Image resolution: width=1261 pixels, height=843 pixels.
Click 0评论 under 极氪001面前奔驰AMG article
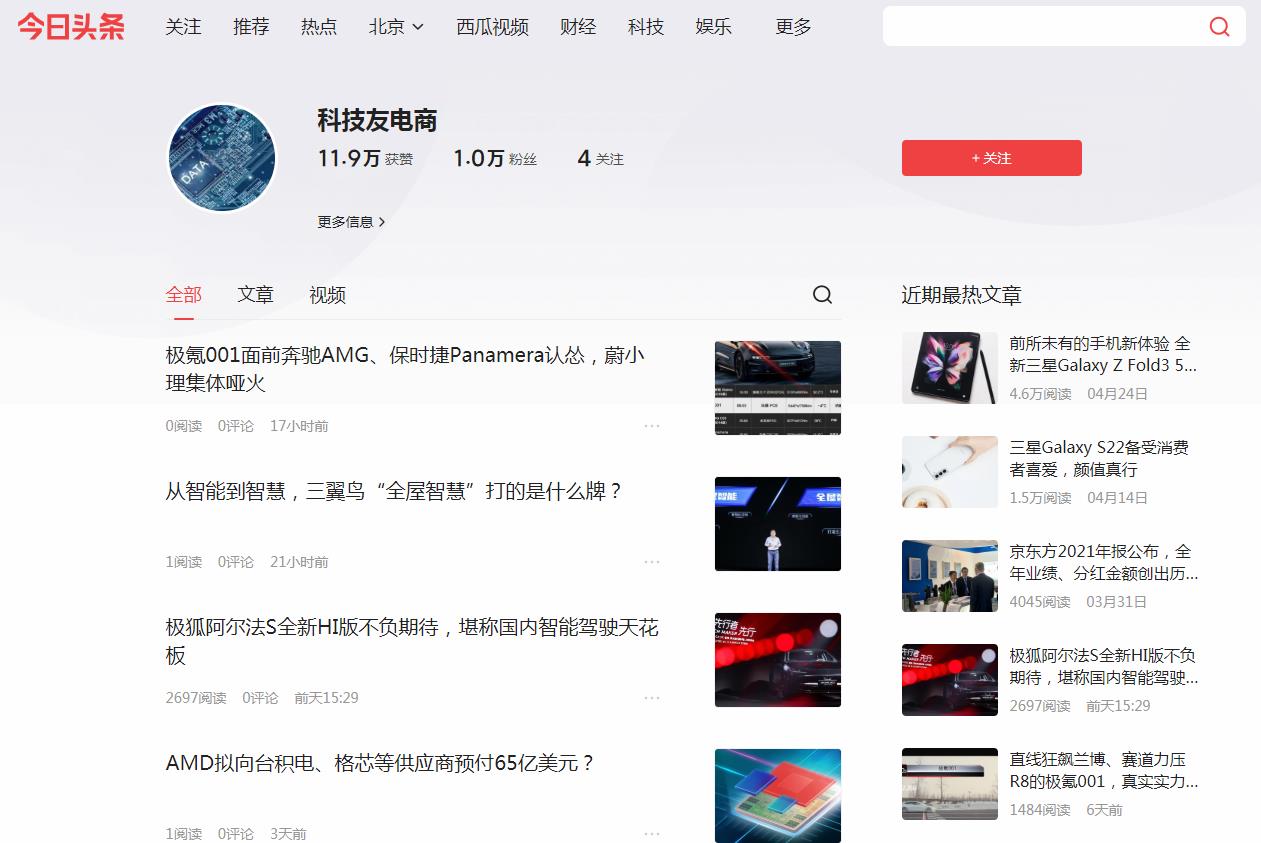click(236, 426)
